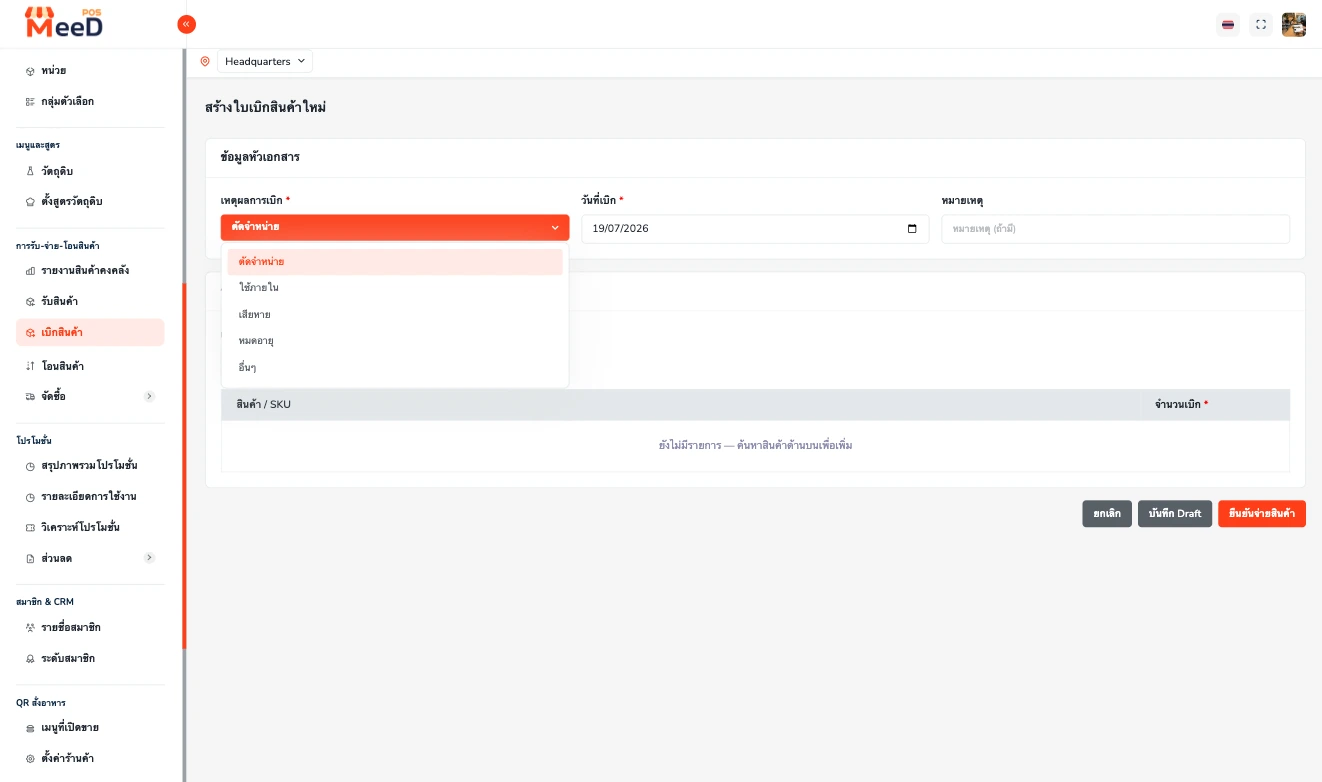
Task: Click the MeeD POS logo
Action: click(x=64, y=22)
